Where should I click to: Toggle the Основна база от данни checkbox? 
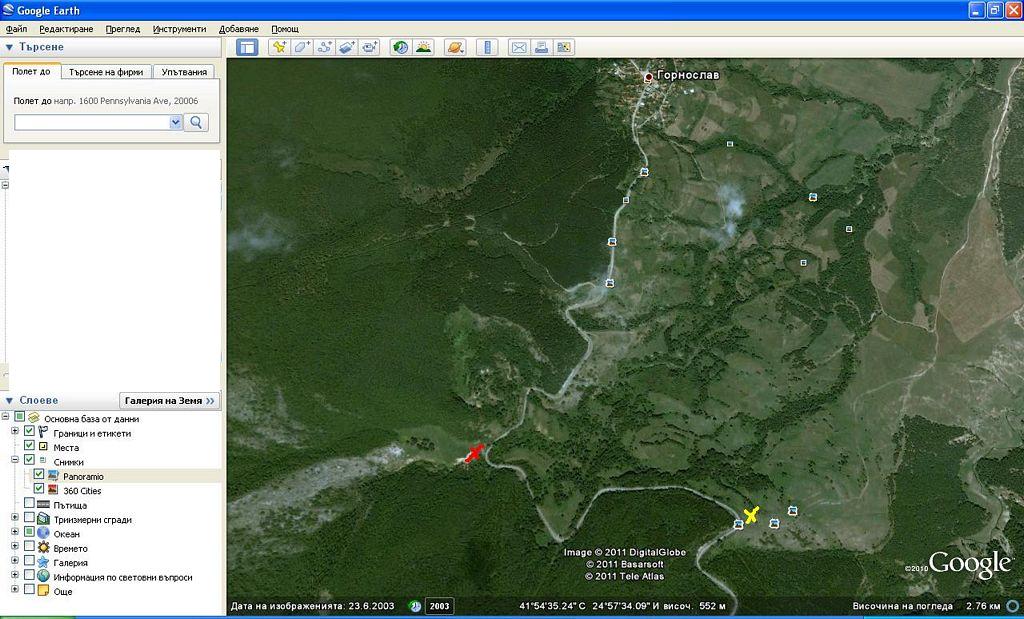pos(19,417)
